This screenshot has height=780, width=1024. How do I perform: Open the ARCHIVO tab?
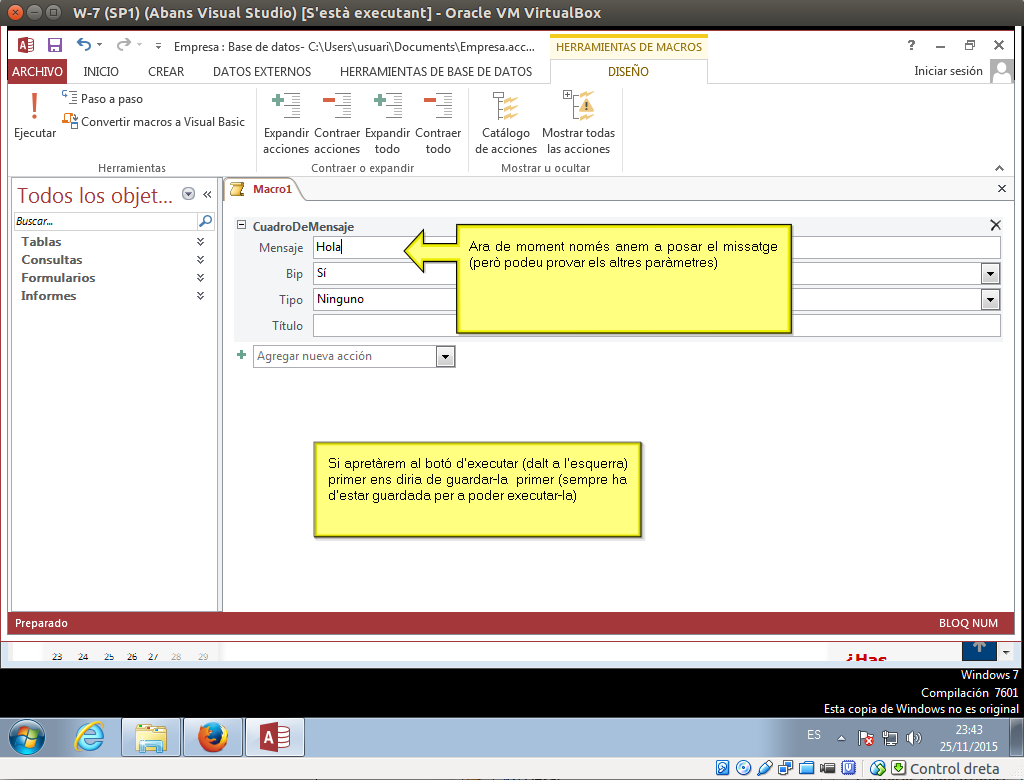coord(37,72)
